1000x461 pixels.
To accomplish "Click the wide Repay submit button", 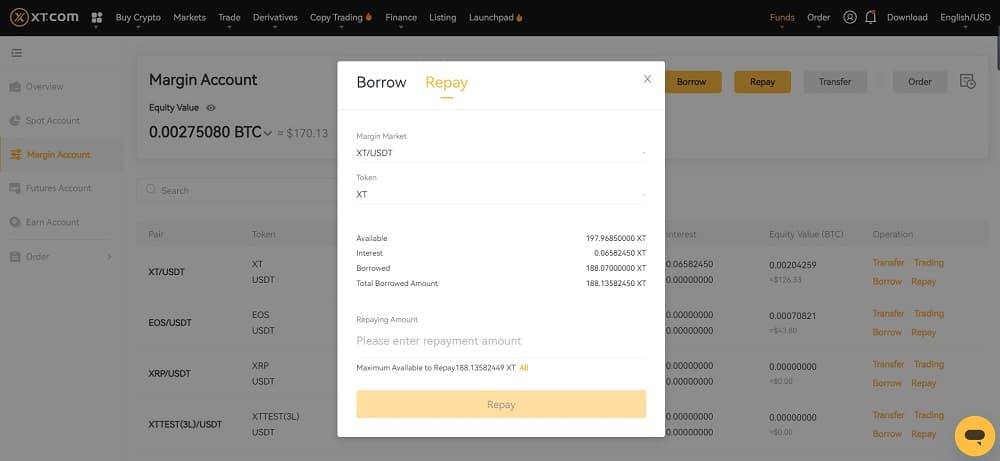I will click(501, 404).
